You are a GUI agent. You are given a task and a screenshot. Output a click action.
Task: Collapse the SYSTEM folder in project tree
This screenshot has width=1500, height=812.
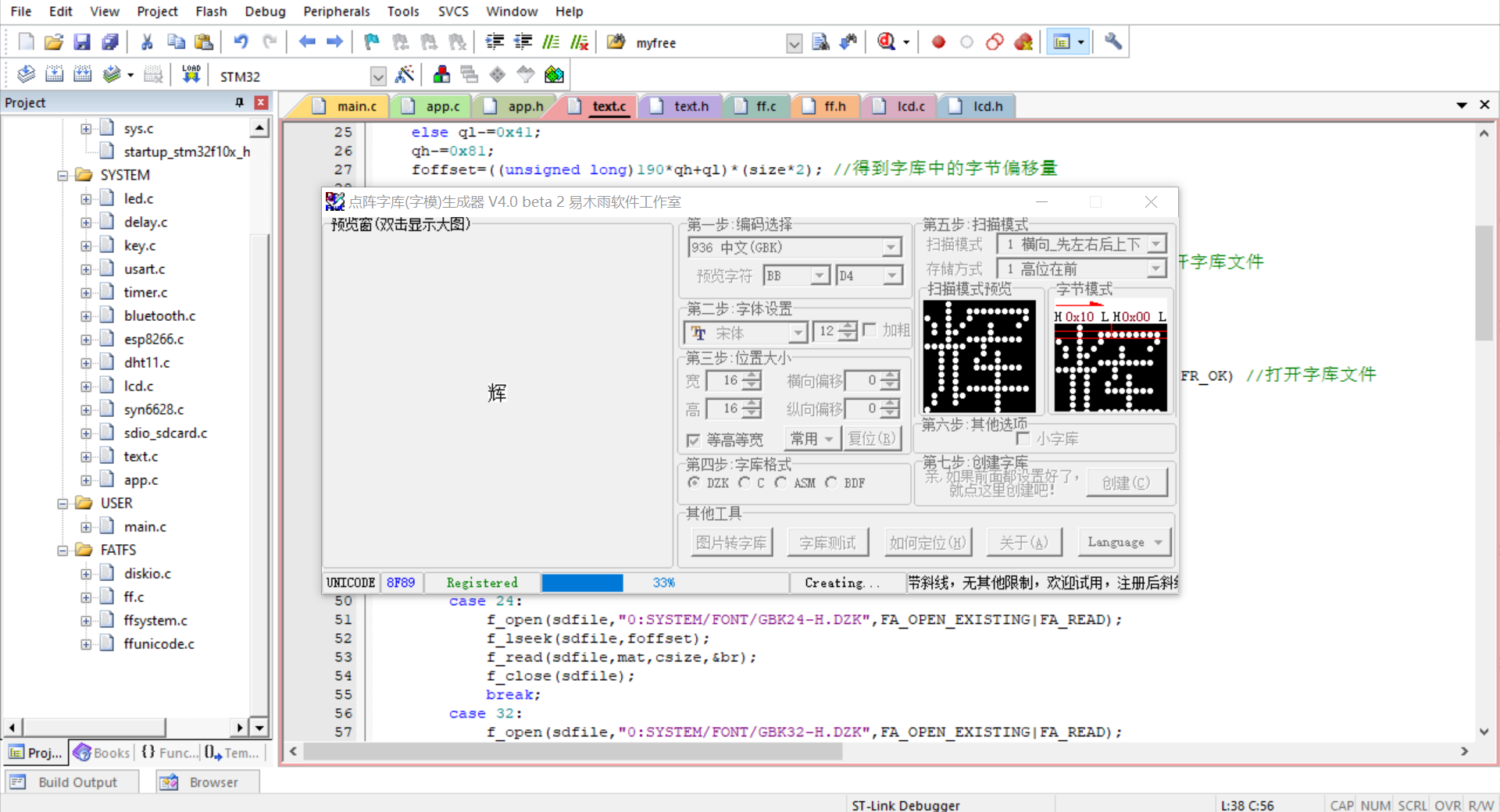[x=62, y=176]
